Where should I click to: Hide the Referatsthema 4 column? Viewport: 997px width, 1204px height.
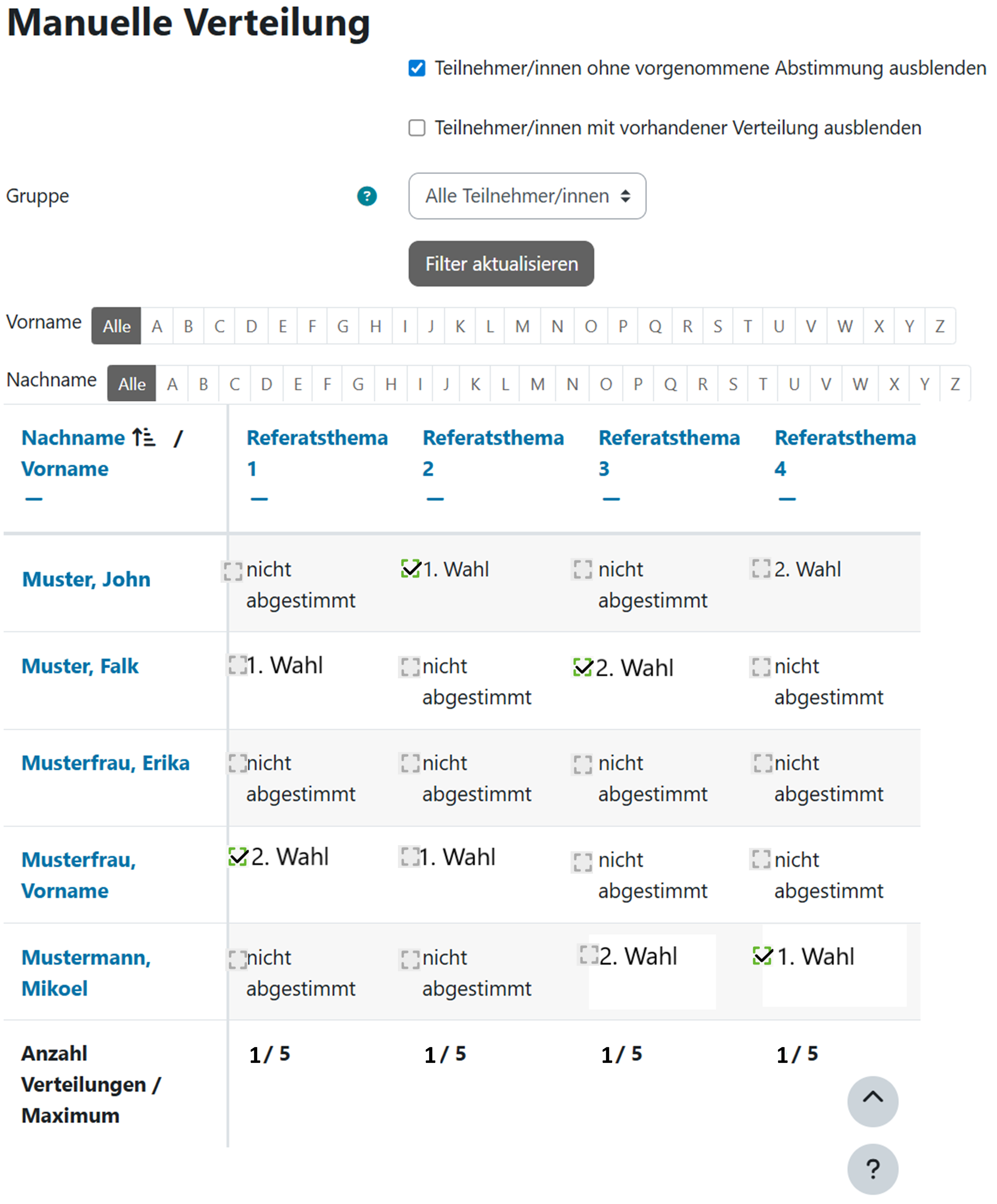(x=787, y=499)
